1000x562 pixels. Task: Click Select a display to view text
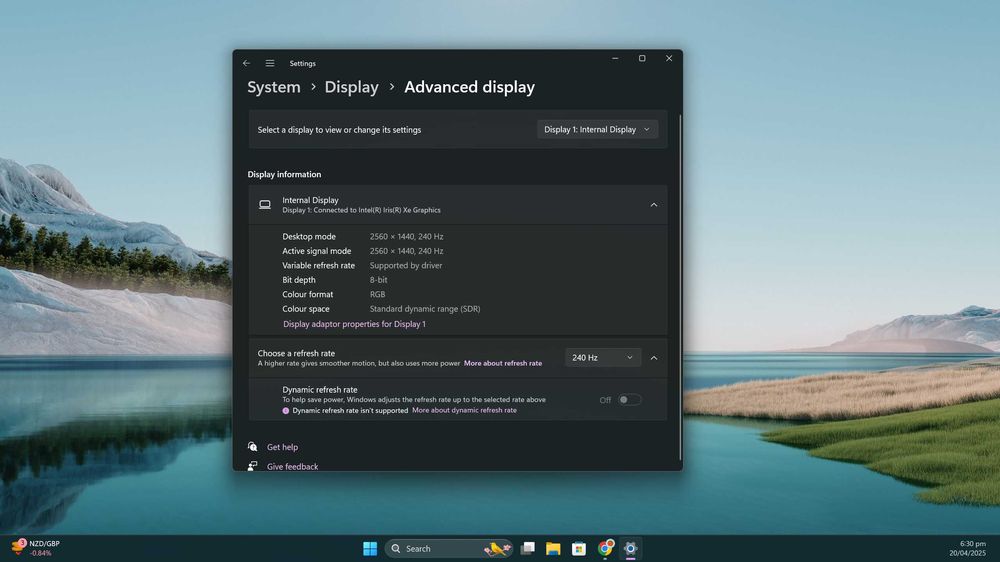tap(339, 129)
